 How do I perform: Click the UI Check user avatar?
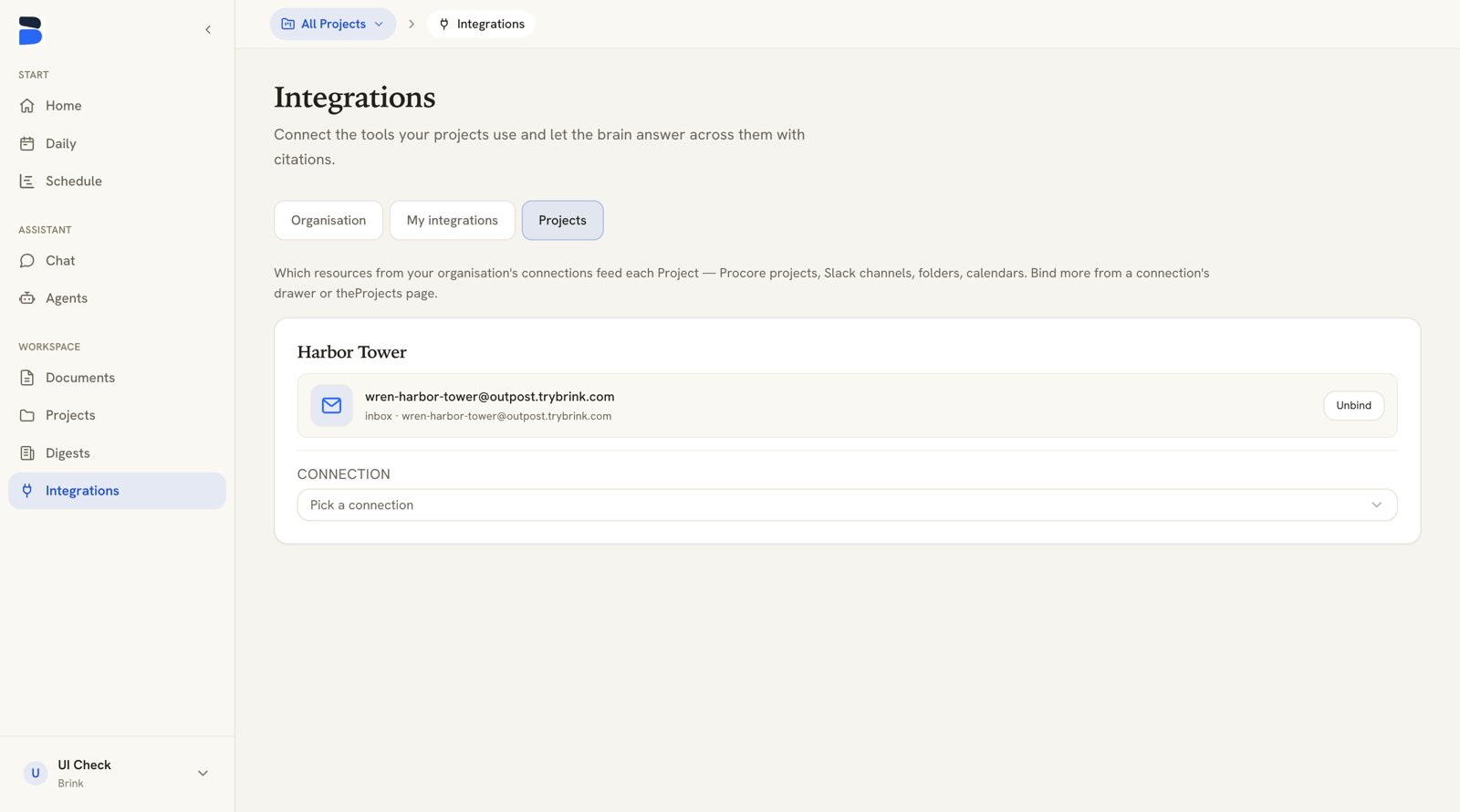click(36, 773)
